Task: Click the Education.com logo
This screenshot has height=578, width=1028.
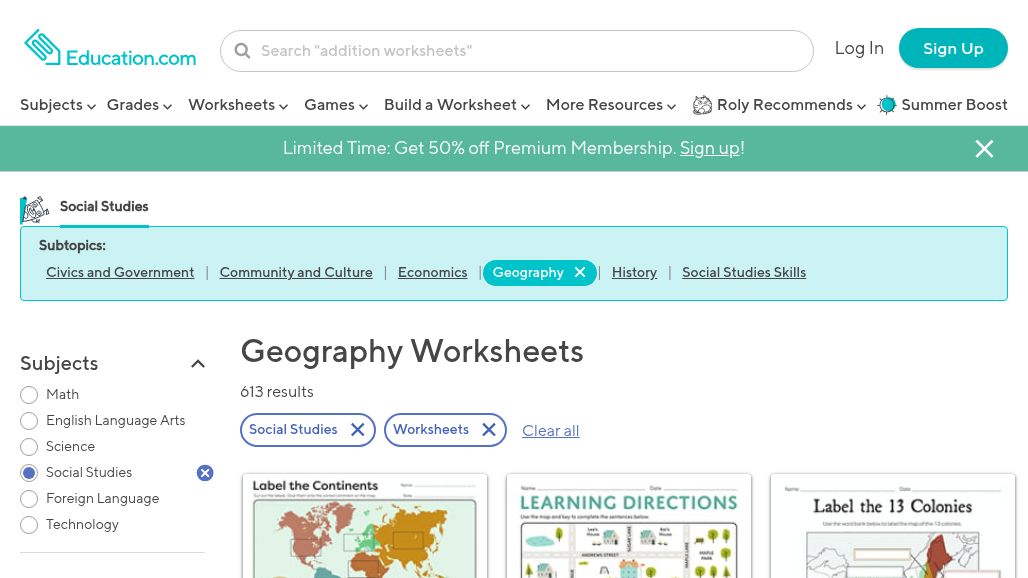Action: tap(110, 48)
